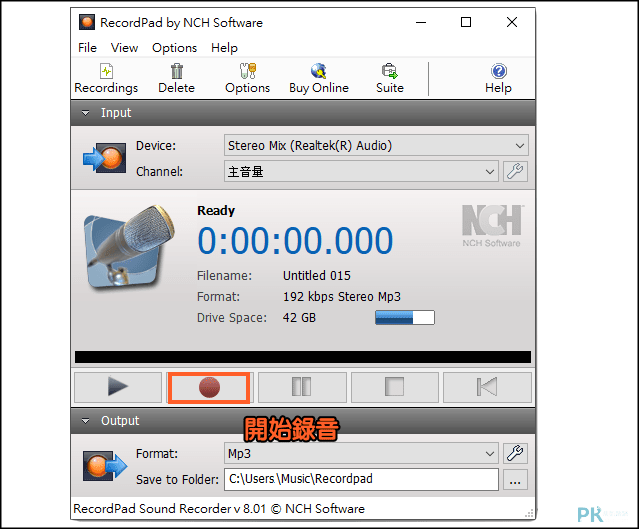
Task: Open the Help menu in menu bar
Action: pyautogui.click(x=224, y=48)
